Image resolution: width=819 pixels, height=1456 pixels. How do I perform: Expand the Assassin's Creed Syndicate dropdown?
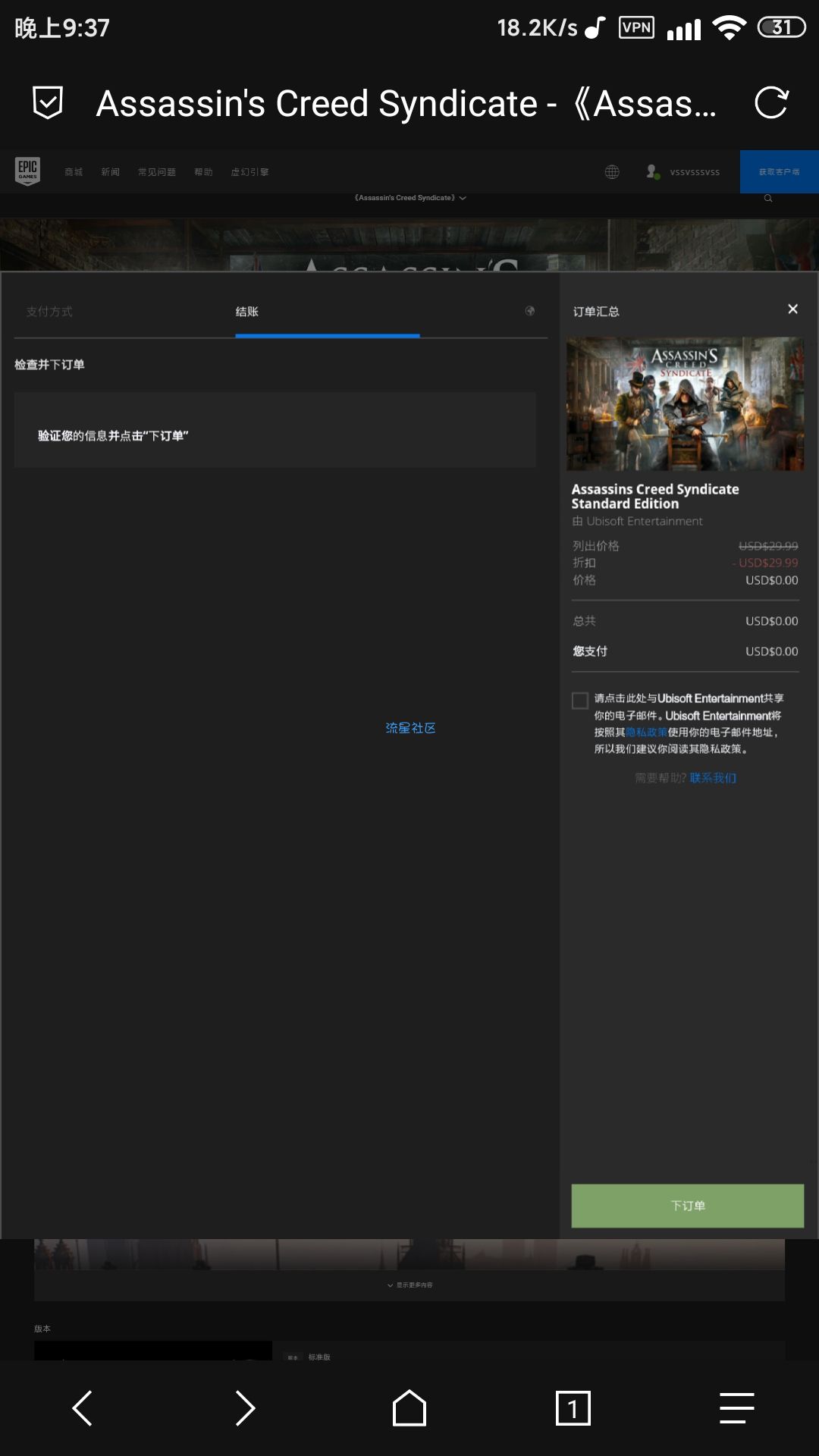[410, 198]
